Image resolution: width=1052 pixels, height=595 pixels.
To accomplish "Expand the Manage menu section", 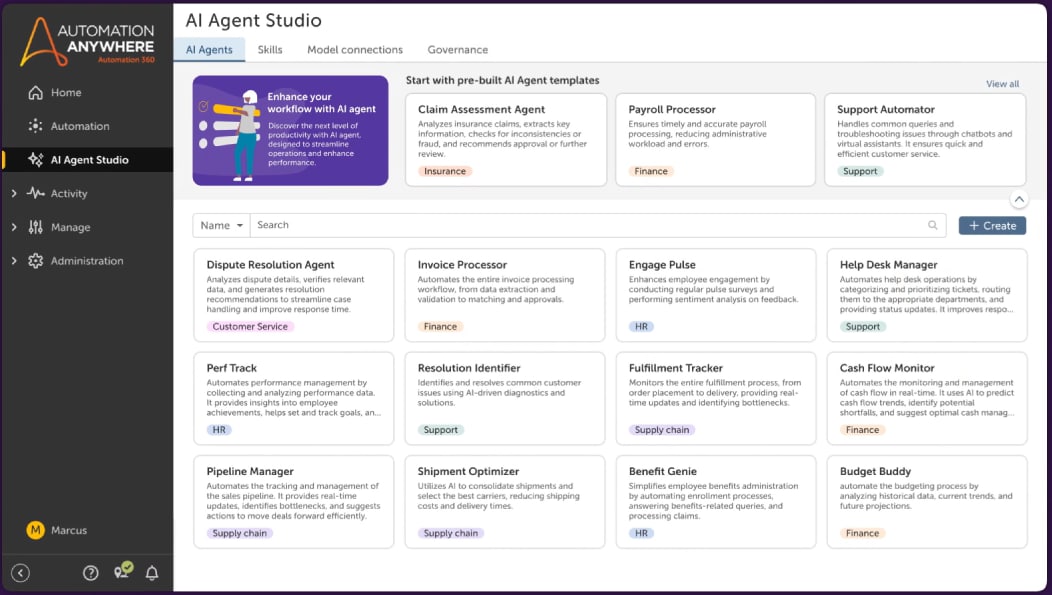I will (14, 228).
